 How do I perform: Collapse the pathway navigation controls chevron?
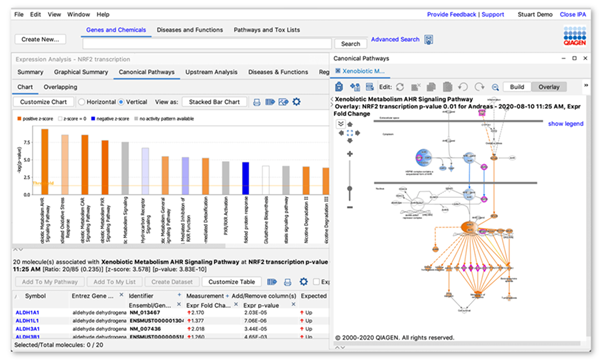tap(340, 124)
